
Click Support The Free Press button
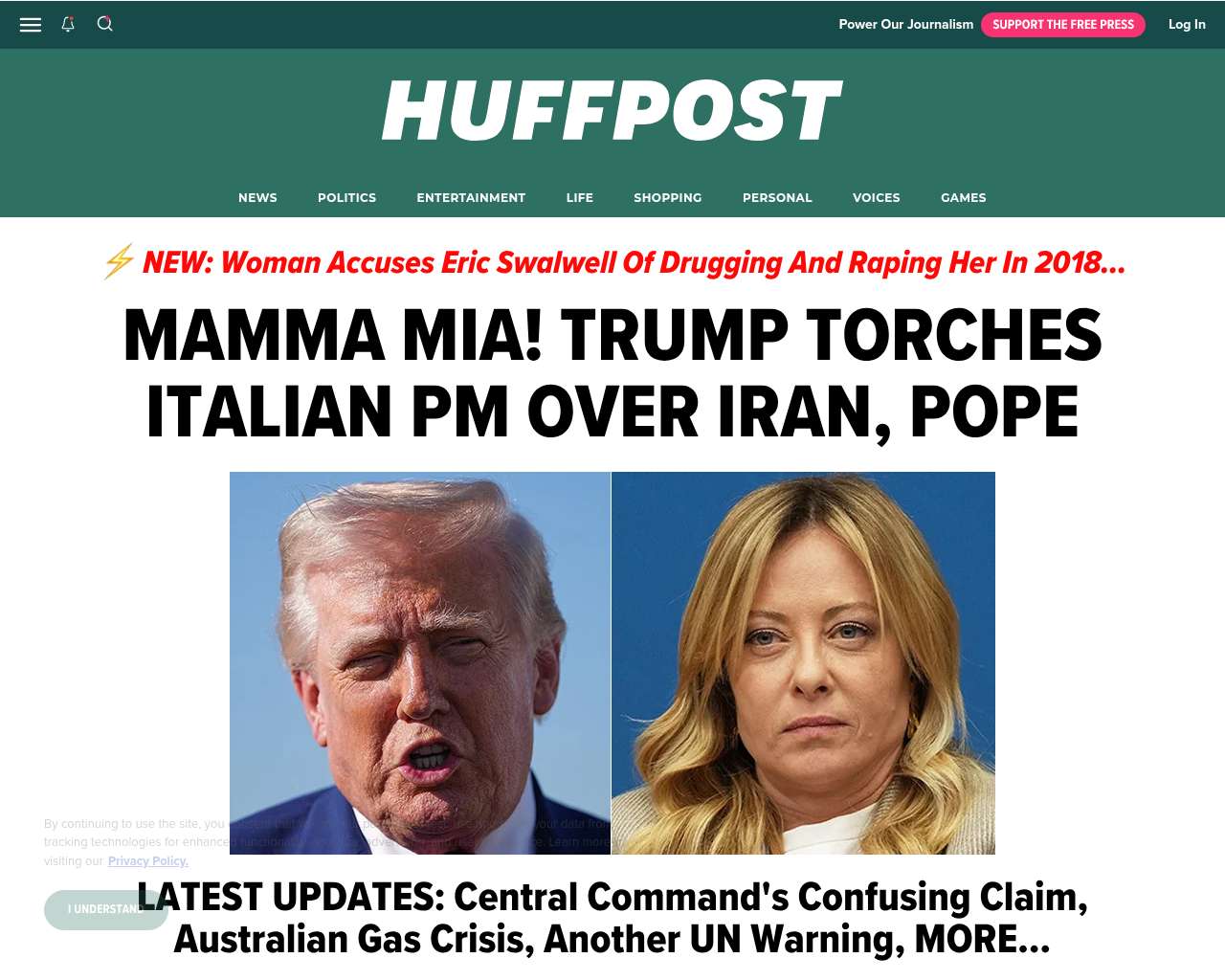(x=1063, y=25)
